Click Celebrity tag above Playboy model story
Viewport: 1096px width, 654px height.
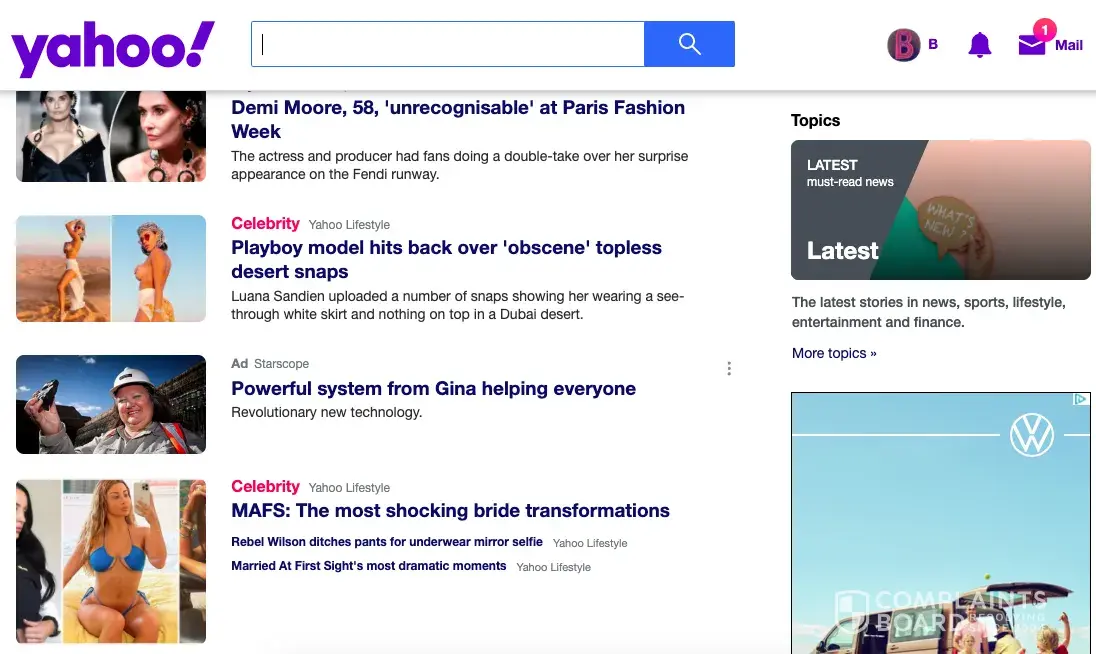coord(265,224)
